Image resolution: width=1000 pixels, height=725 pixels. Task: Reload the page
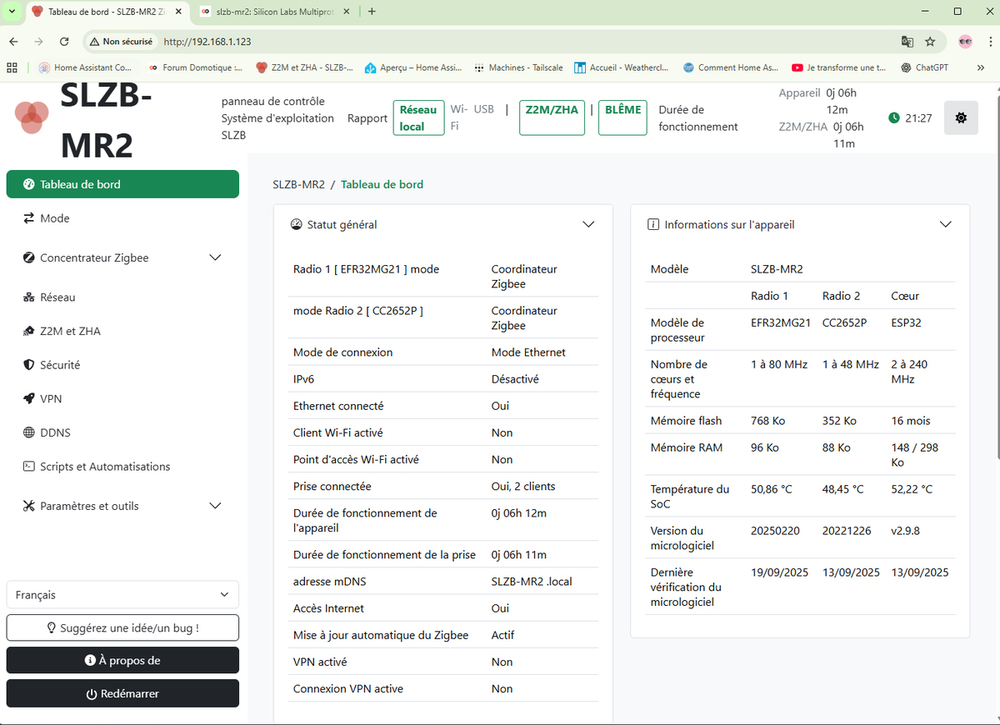click(64, 41)
